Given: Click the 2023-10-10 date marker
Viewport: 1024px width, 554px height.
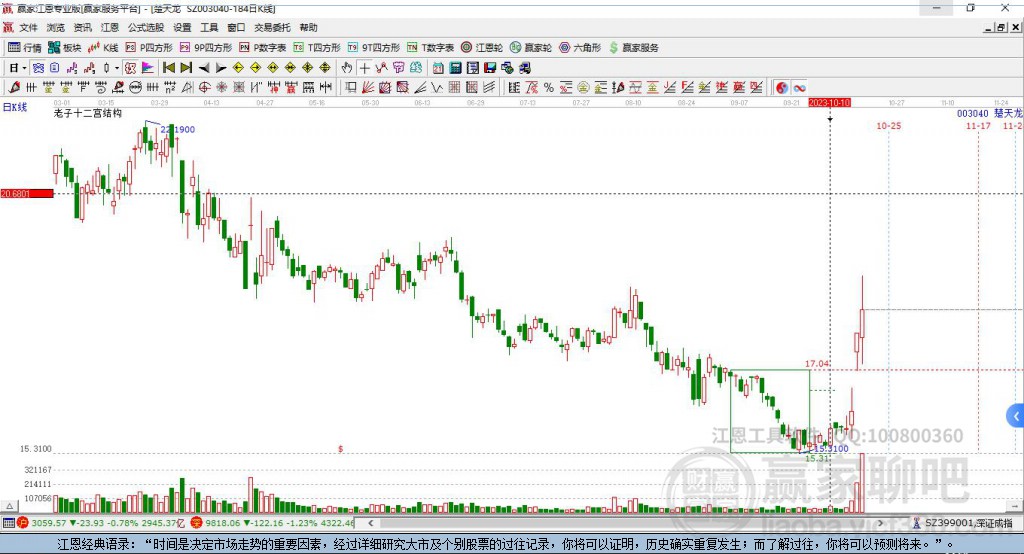Looking at the screenshot, I should click(829, 103).
